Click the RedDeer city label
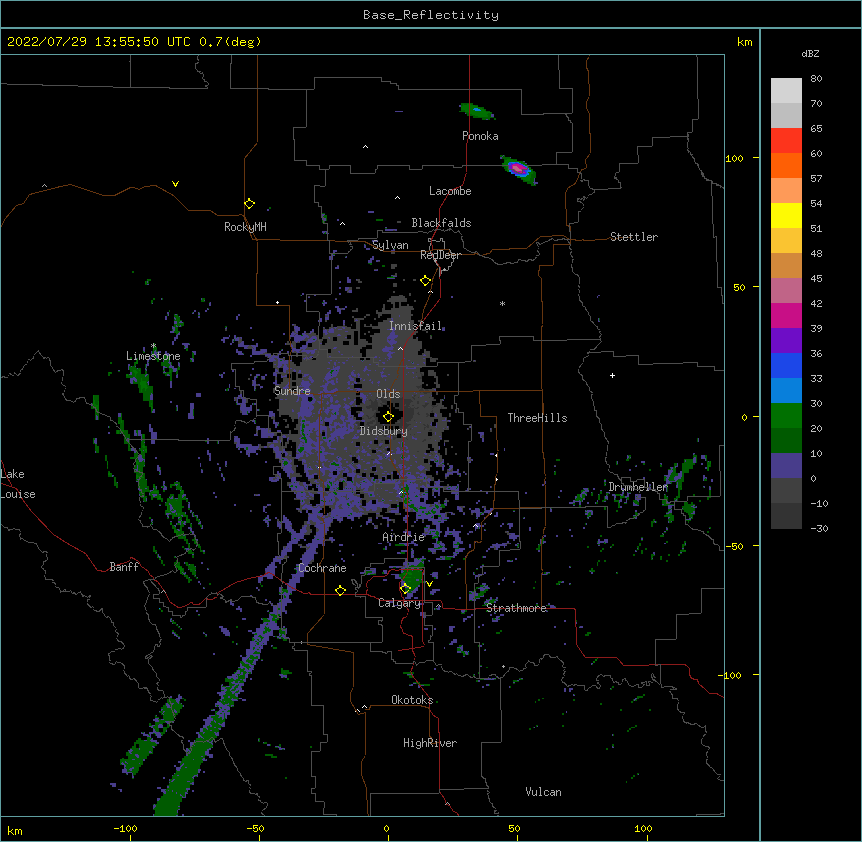 click(x=440, y=255)
